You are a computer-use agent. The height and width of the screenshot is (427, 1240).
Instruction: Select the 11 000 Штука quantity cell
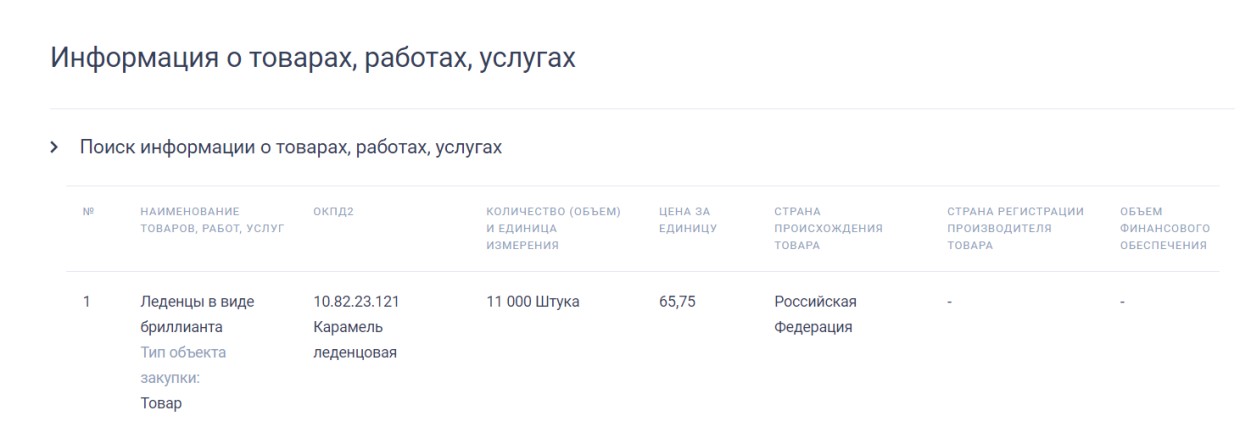(533, 302)
